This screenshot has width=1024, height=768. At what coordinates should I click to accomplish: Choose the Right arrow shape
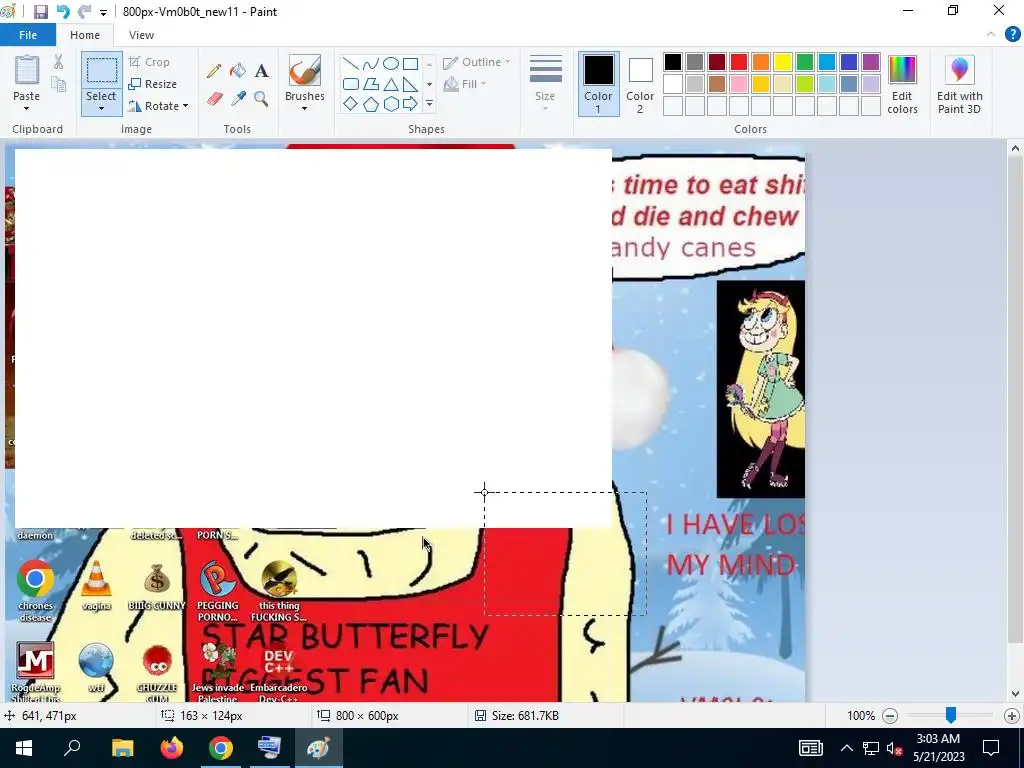pyautogui.click(x=410, y=104)
